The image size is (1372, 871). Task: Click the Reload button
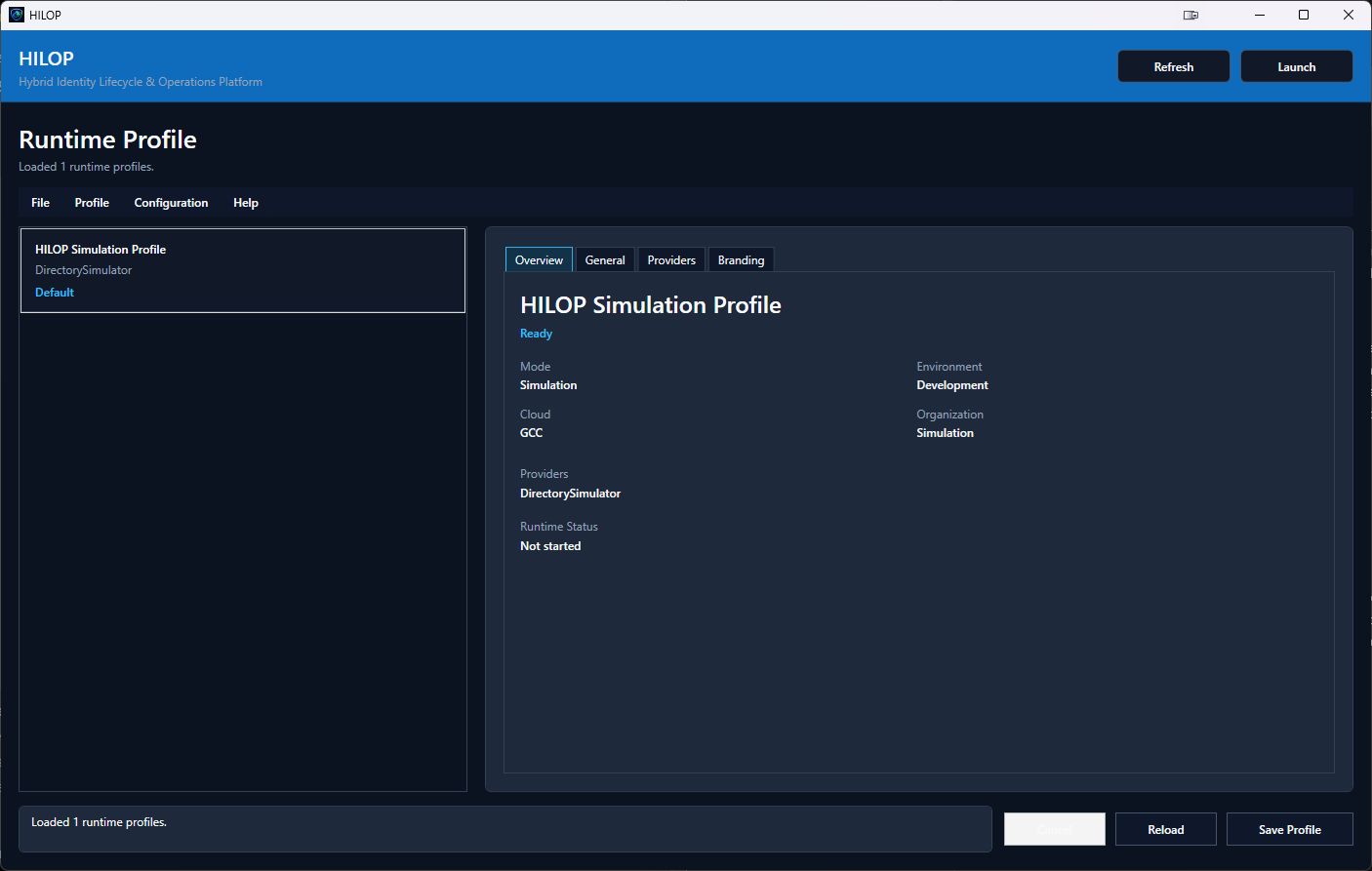point(1166,829)
